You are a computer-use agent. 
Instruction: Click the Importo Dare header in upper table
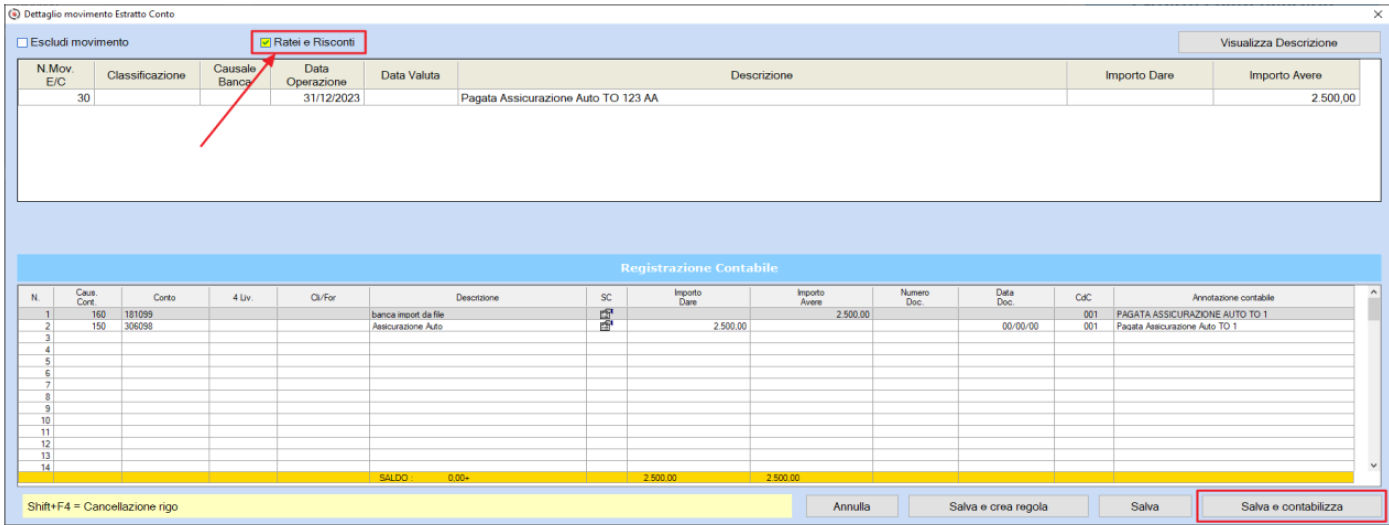point(1140,75)
